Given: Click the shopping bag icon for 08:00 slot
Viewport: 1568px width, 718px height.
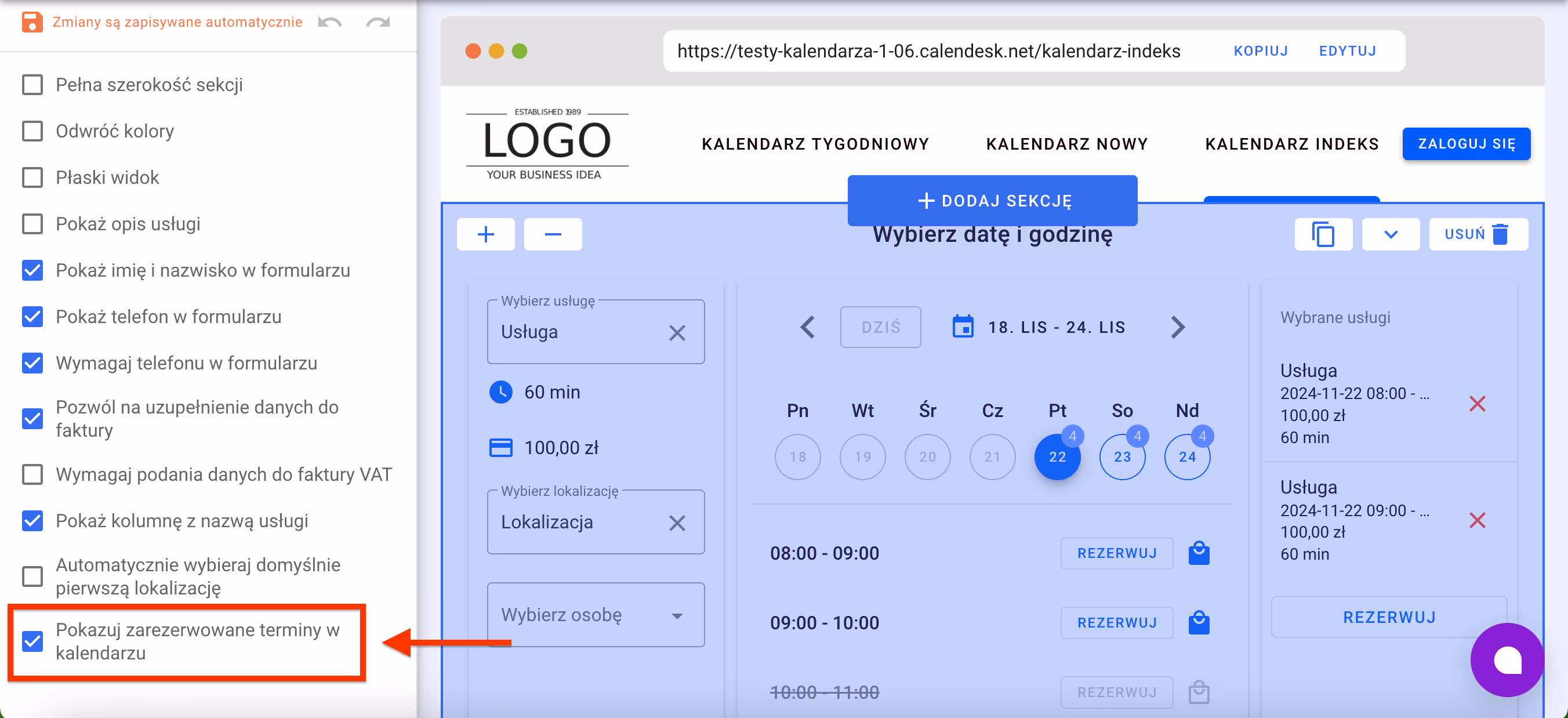Looking at the screenshot, I should click(1199, 553).
